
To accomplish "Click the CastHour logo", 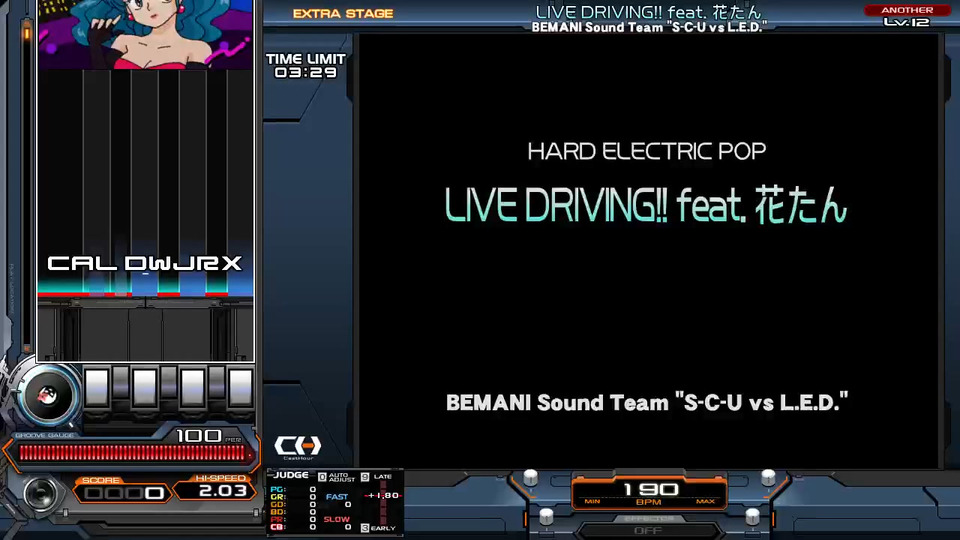I will click(298, 447).
